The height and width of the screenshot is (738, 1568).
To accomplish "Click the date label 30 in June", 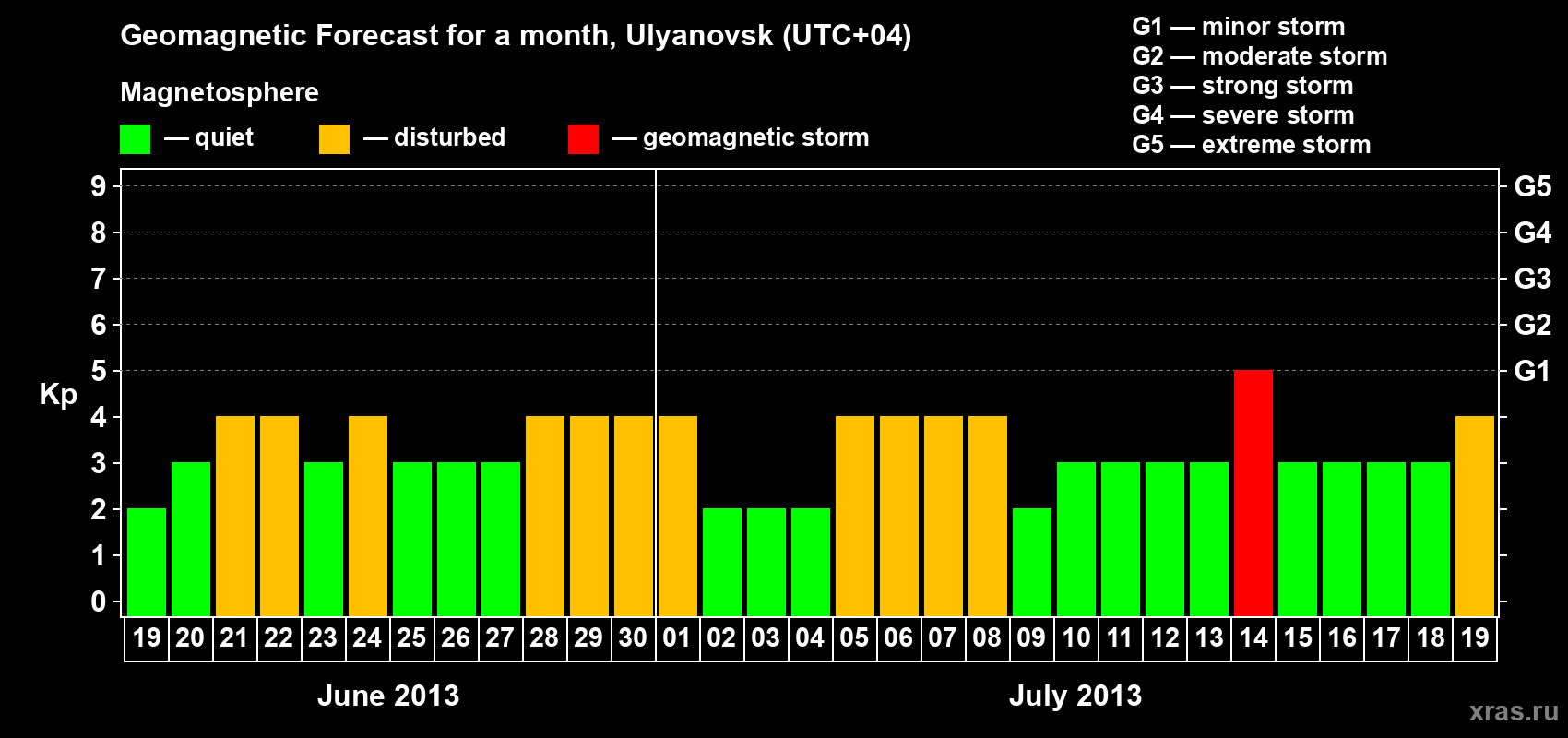I will coord(633,637).
